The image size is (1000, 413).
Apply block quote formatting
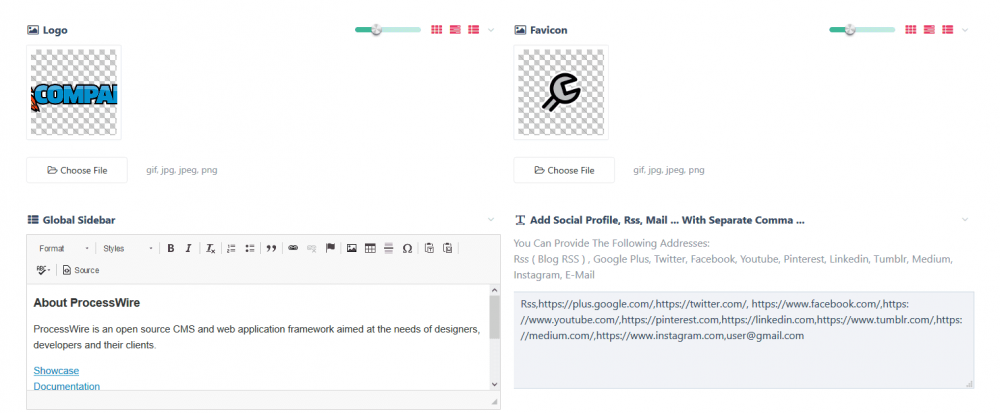click(271, 249)
